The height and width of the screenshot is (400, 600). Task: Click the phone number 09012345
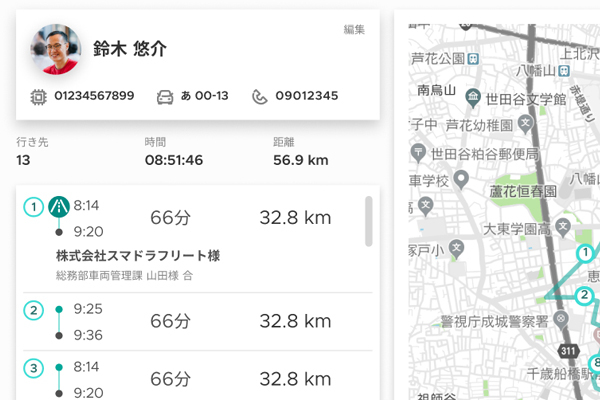click(307, 96)
